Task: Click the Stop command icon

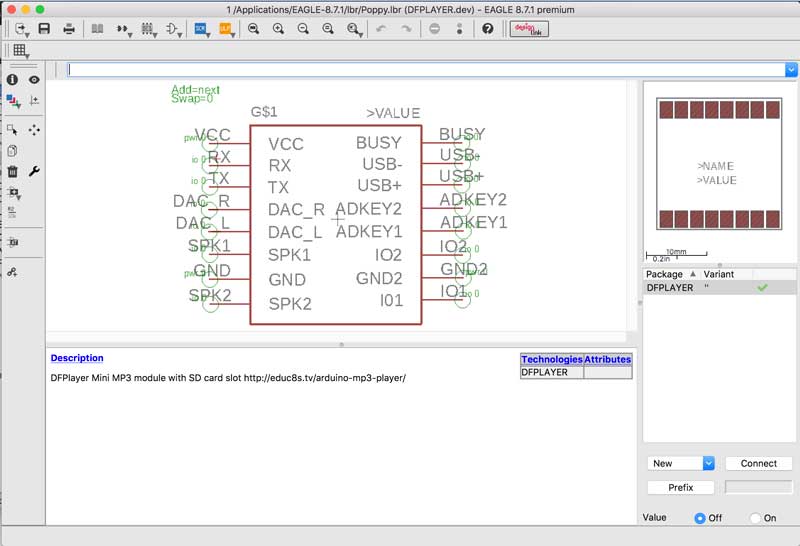Action: pos(434,29)
